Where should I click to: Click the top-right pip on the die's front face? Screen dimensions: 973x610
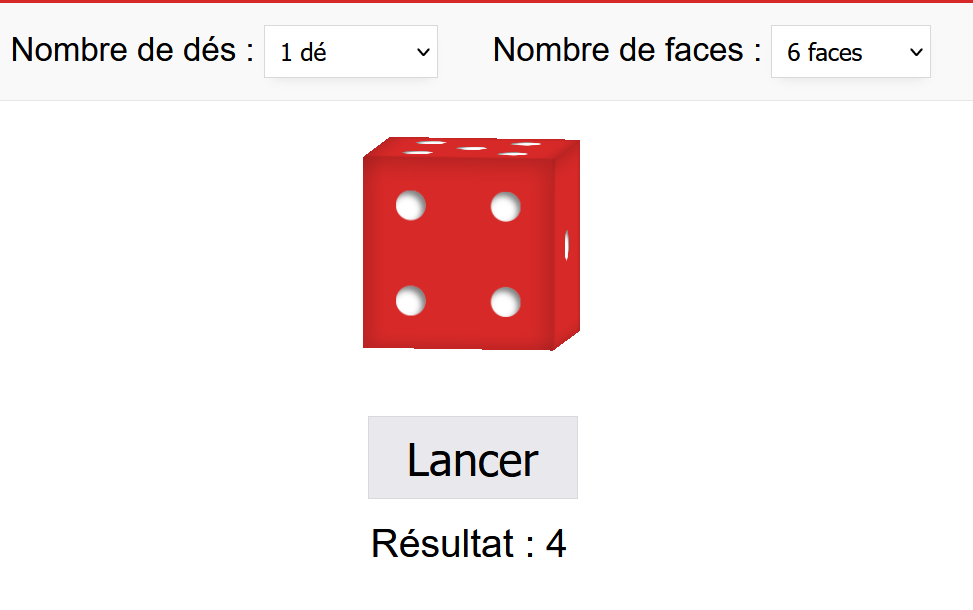pyautogui.click(x=505, y=207)
